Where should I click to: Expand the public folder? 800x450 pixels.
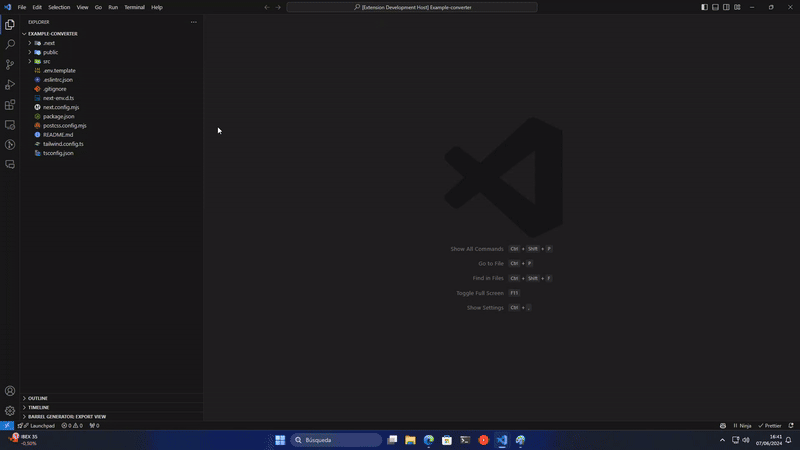(30, 52)
